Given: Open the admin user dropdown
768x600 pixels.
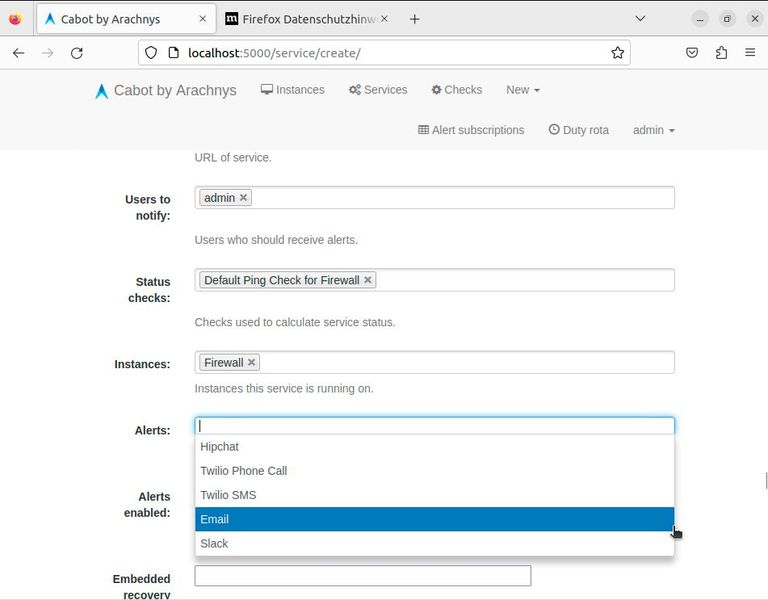Looking at the screenshot, I should click(x=653, y=130).
